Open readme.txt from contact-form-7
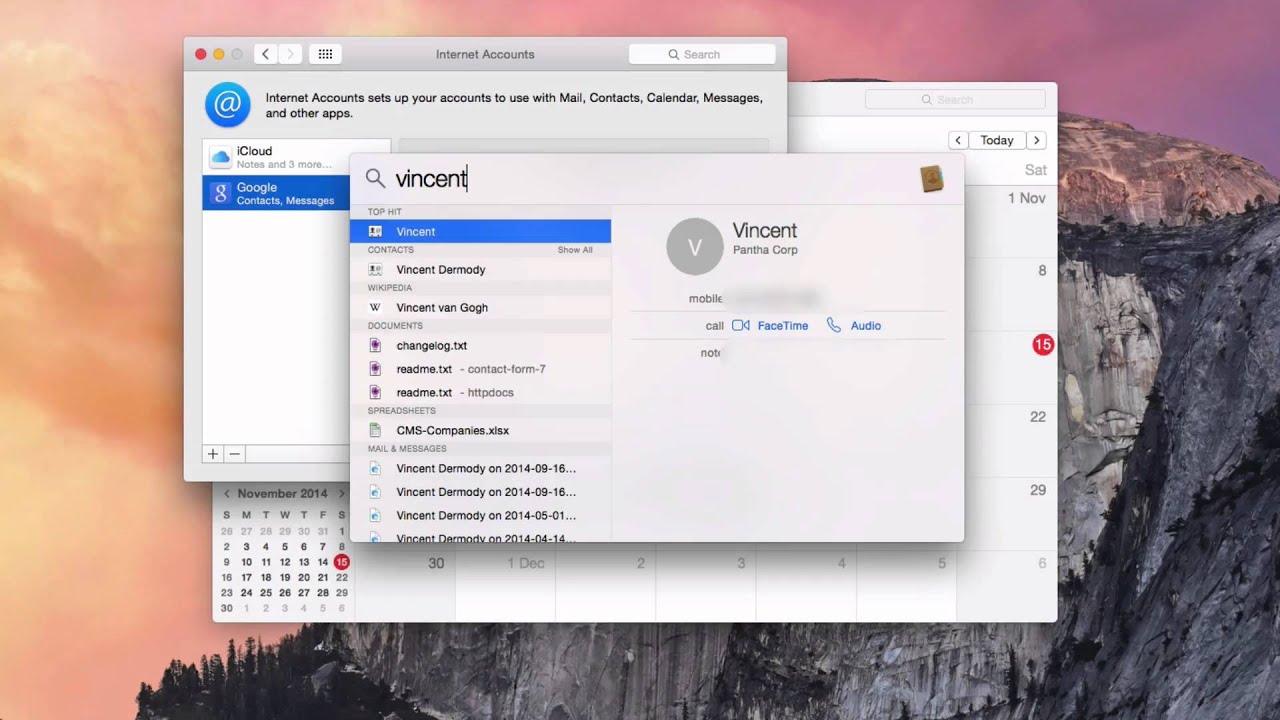 [480, 369]
